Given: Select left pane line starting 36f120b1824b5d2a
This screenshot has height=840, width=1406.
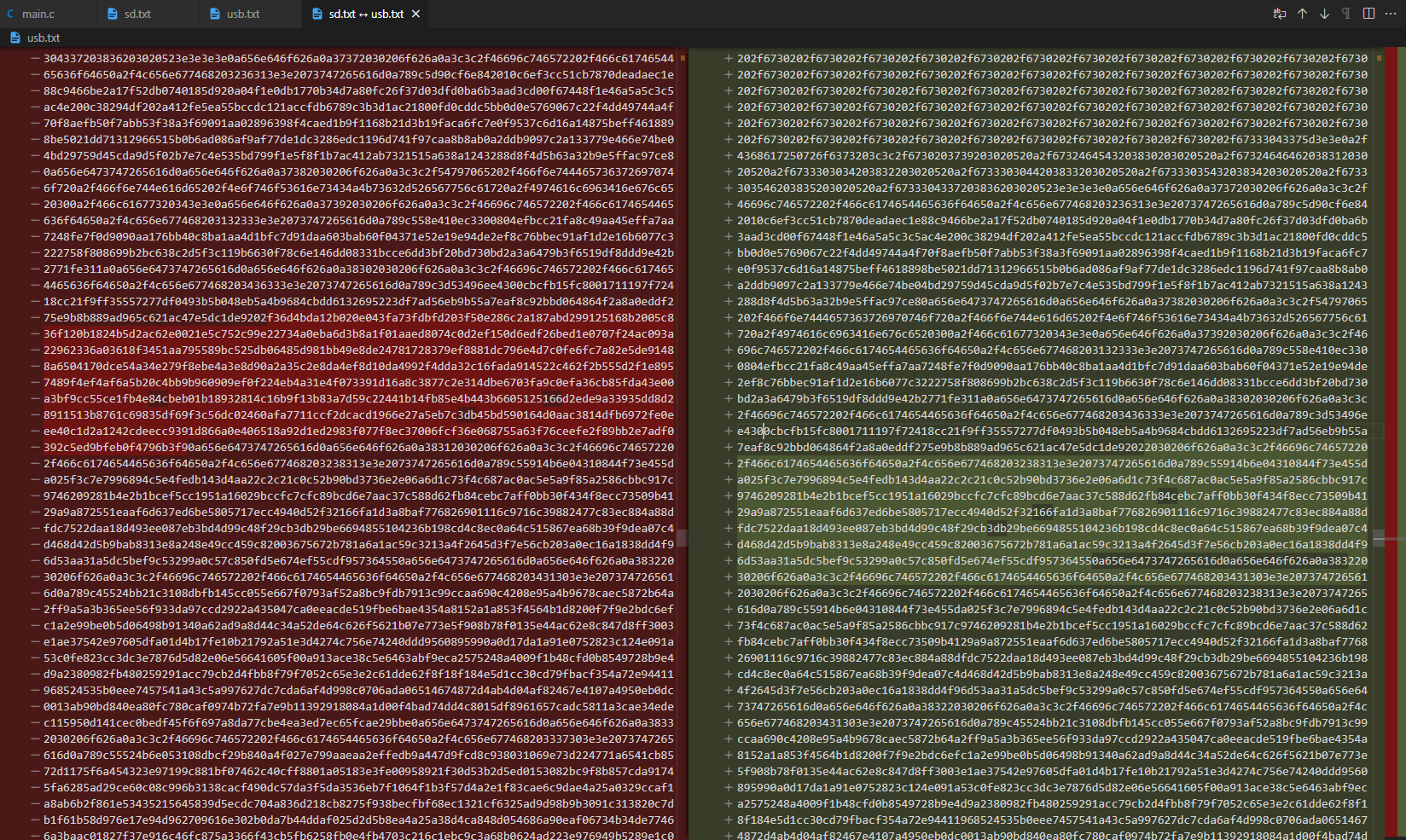Looking at the screenshot, I should point(358,333).
